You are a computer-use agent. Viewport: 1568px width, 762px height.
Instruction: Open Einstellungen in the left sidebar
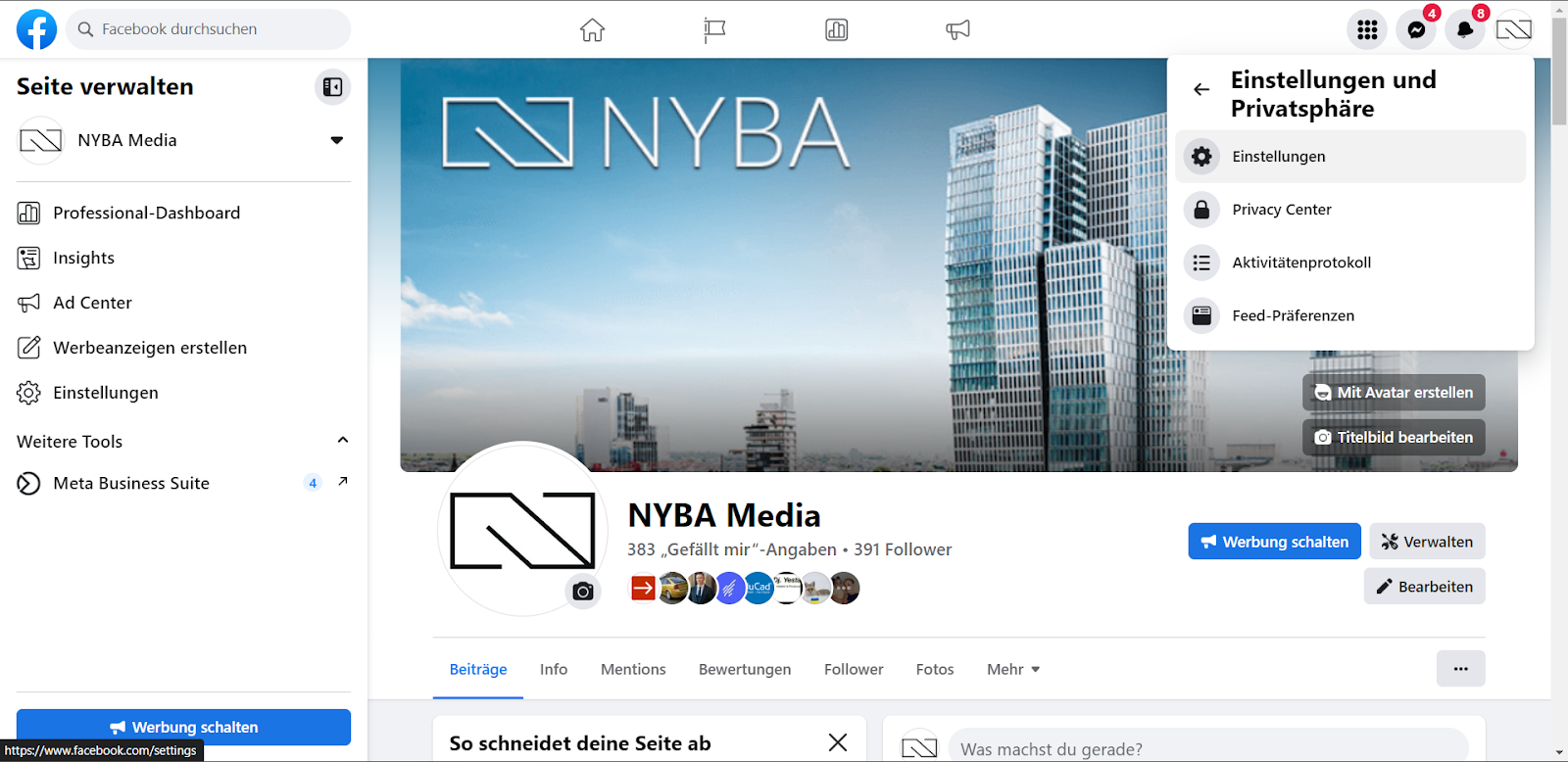[x=183, y=393]
